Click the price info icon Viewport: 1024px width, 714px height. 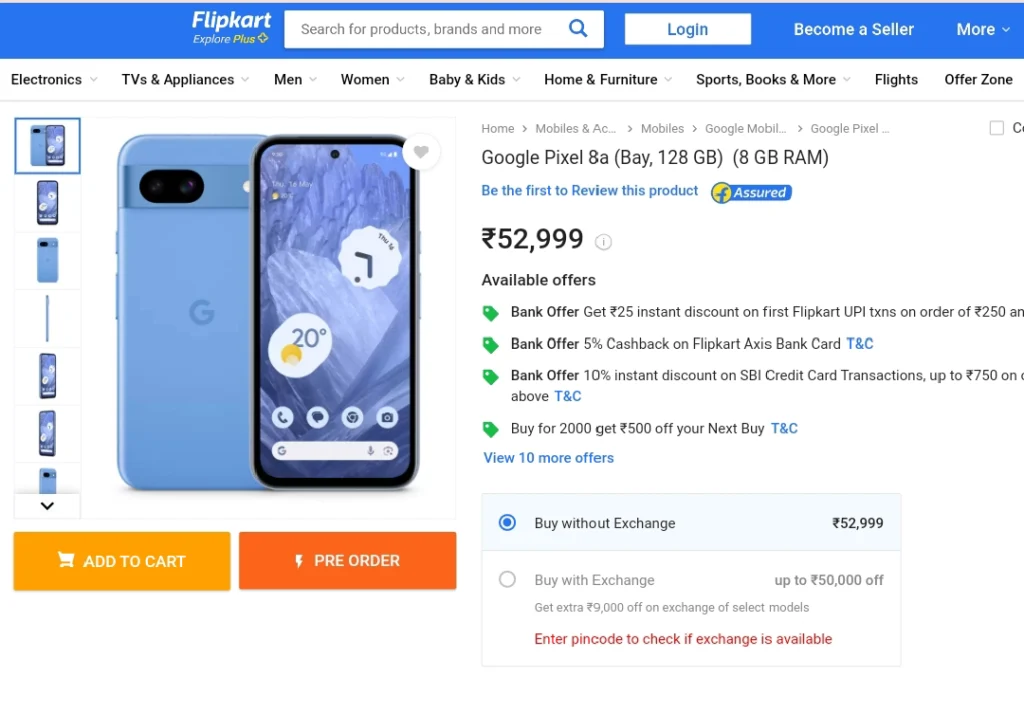(x=603, y=242)
